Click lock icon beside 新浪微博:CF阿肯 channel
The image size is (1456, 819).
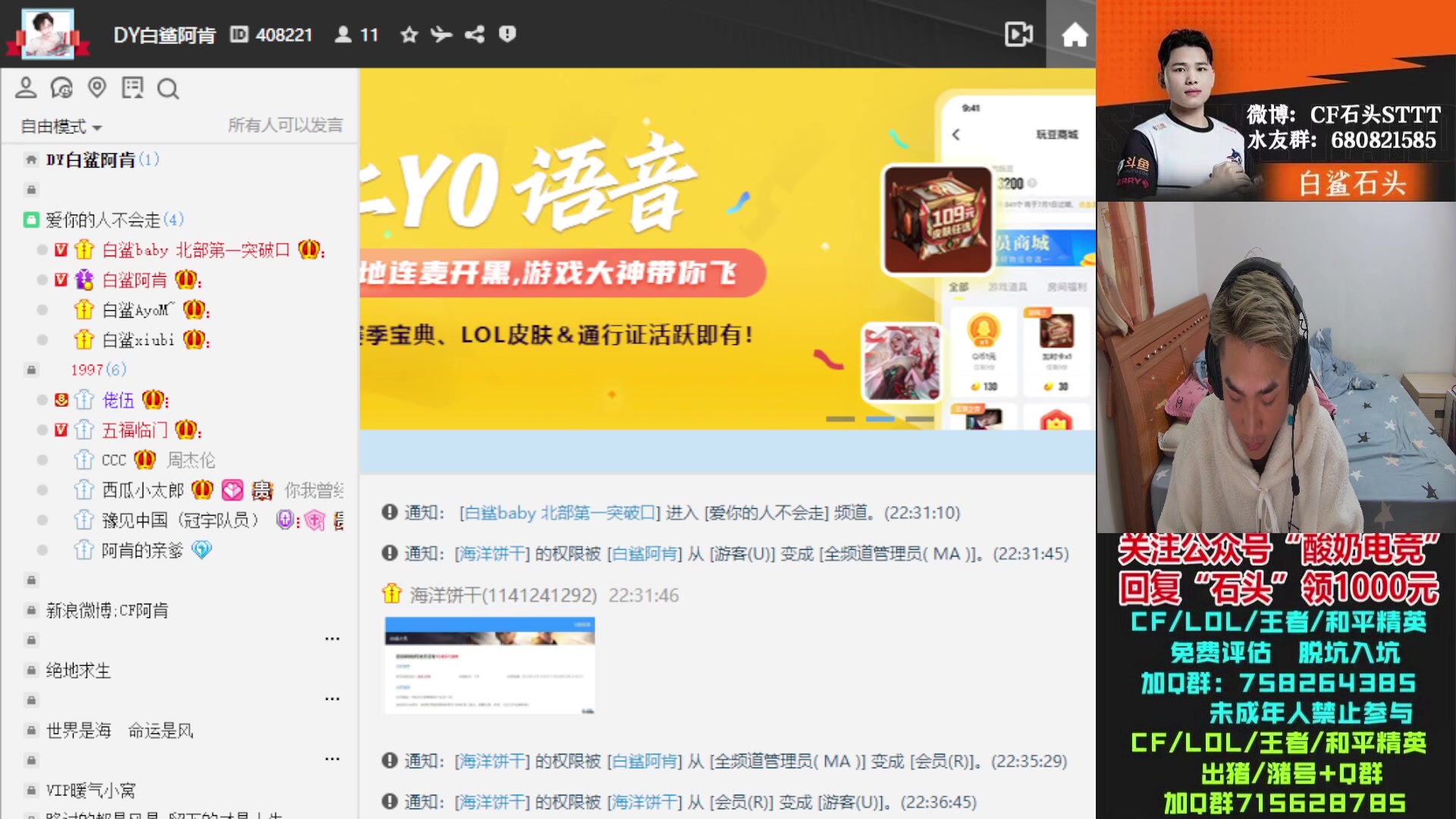(x=31, y=610)
